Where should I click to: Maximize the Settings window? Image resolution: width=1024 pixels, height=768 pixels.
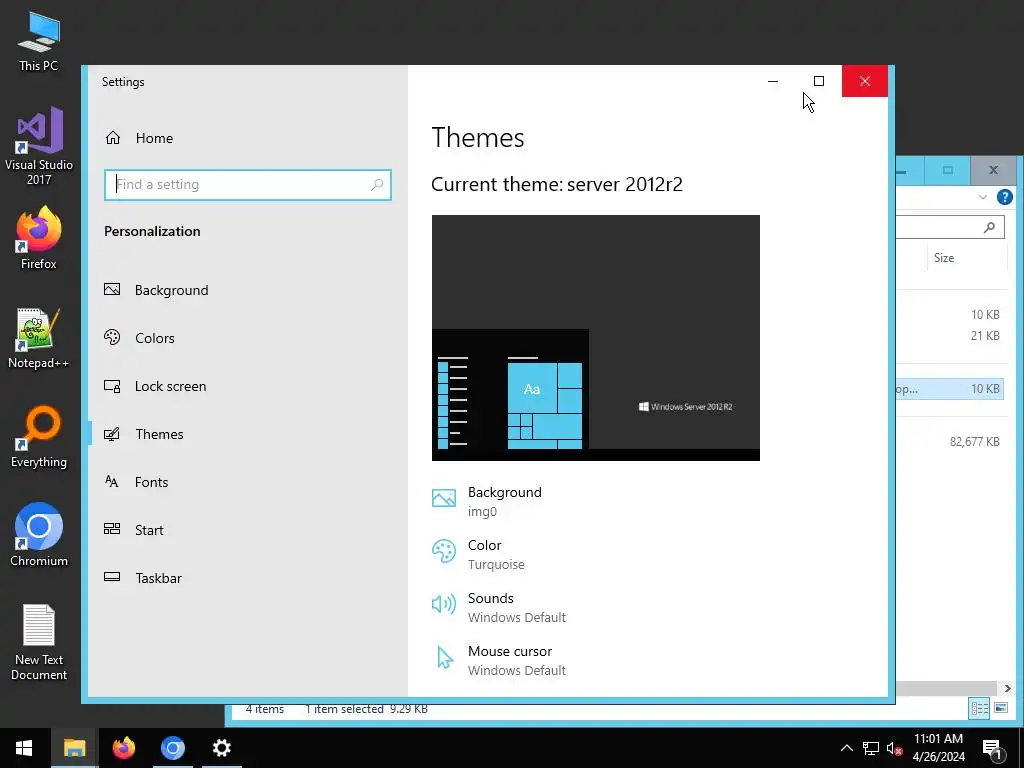(x=819, y=81)
